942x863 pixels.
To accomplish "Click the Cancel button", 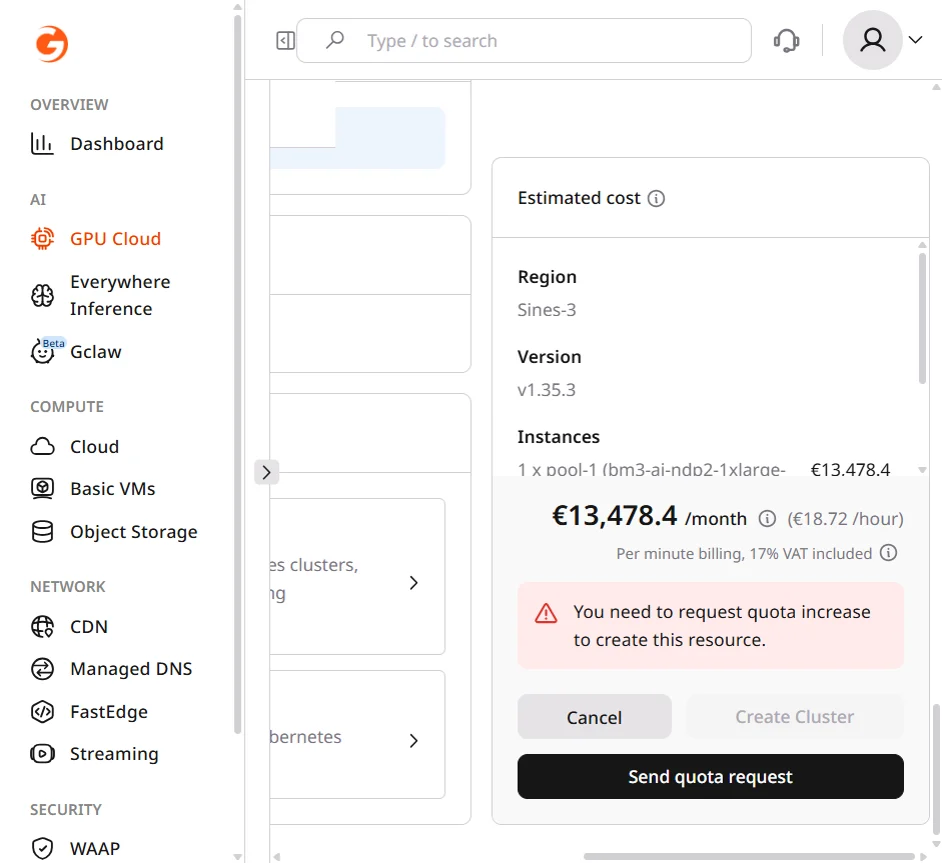I will click(x=594, y=717).
